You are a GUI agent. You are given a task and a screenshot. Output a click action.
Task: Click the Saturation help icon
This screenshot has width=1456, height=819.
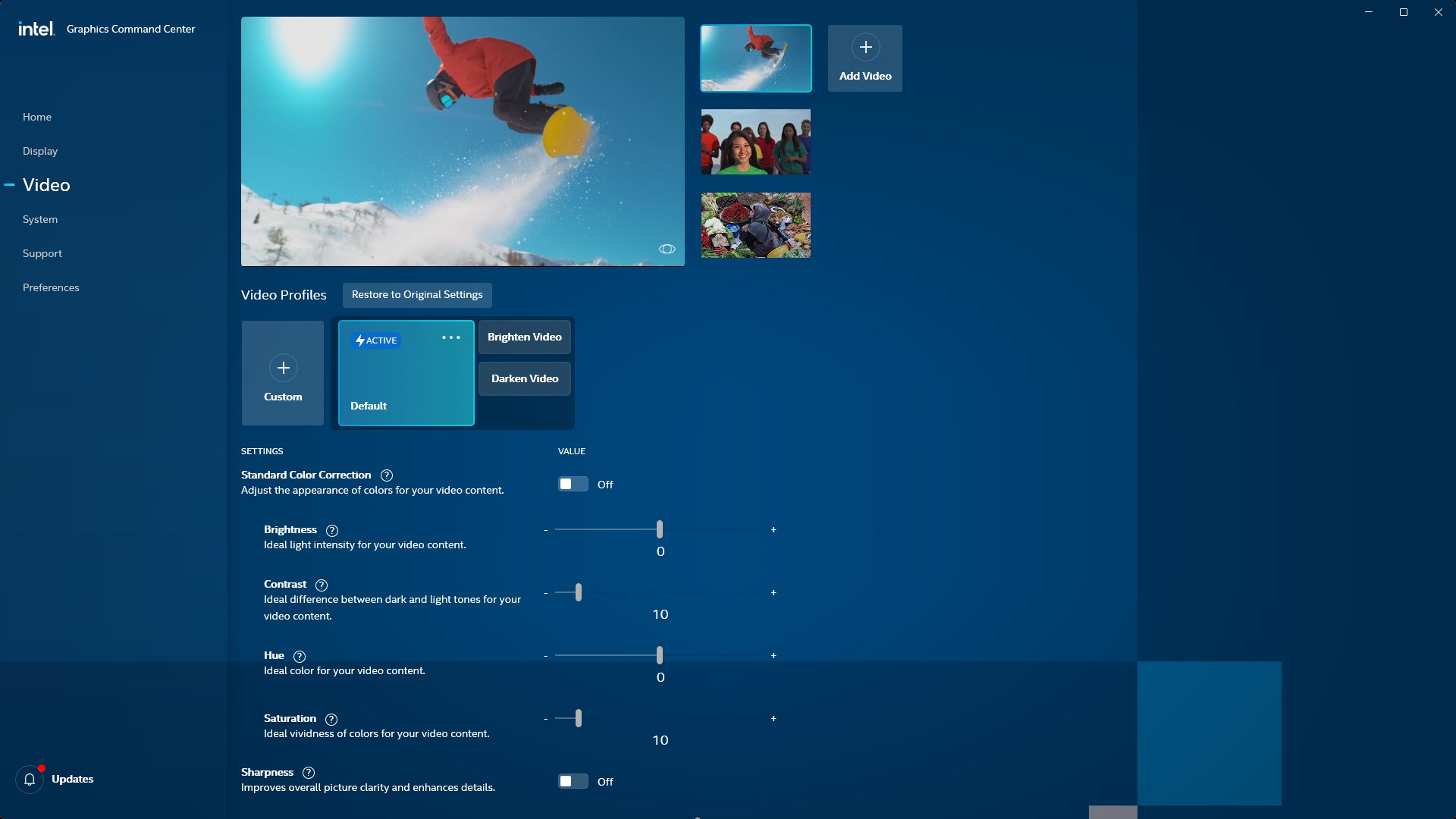pyautogui.click(x=331, y=719)
